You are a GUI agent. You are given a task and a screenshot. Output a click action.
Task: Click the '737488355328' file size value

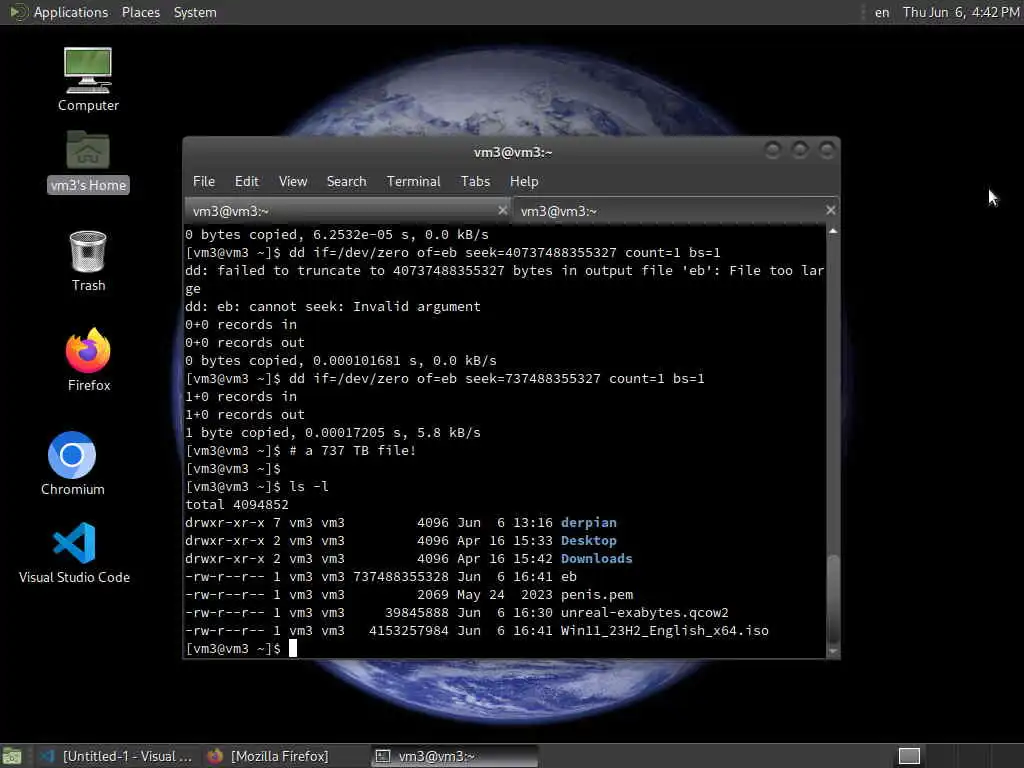click(401, 577)
